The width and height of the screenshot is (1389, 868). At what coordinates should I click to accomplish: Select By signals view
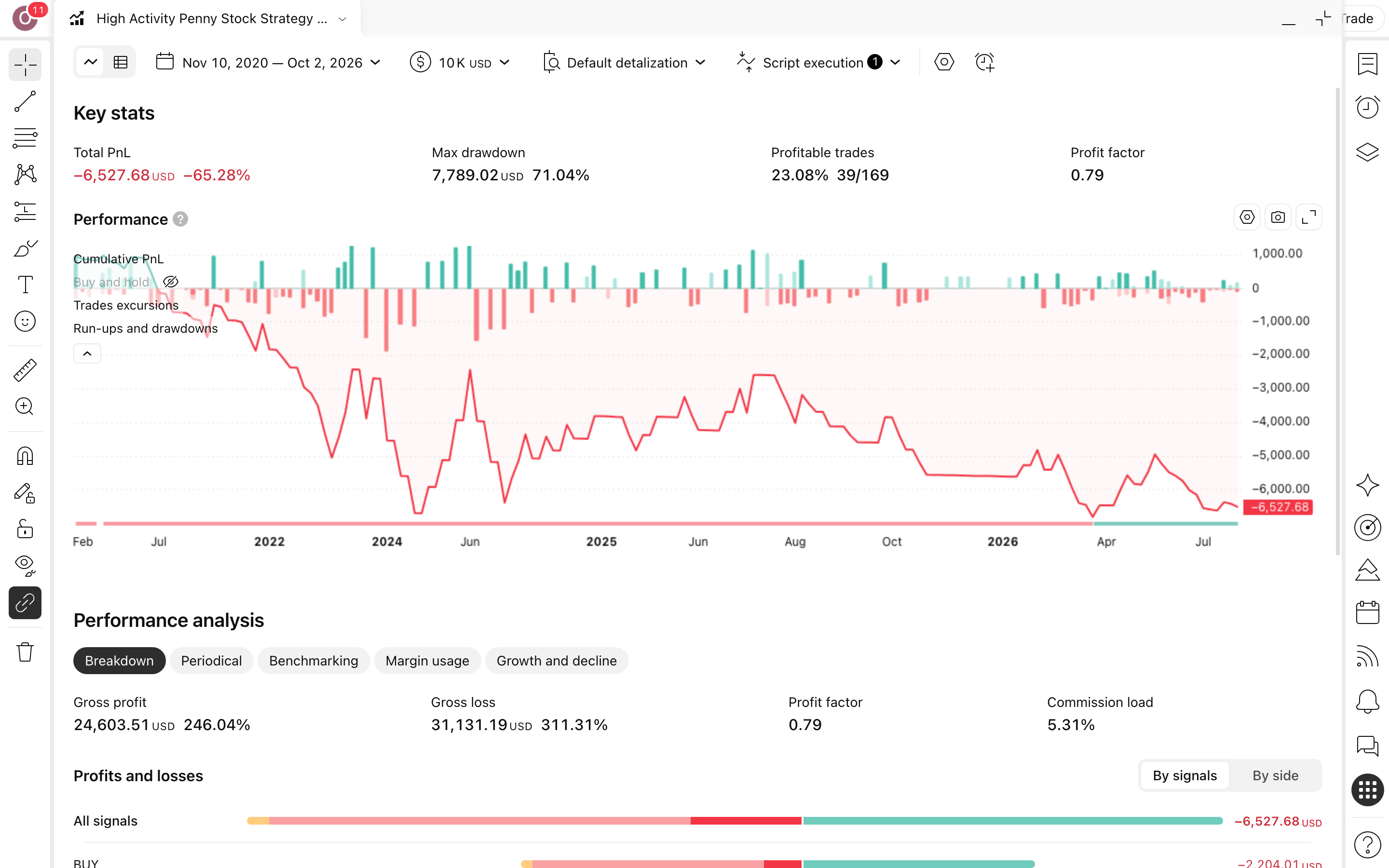[1185, 775]
